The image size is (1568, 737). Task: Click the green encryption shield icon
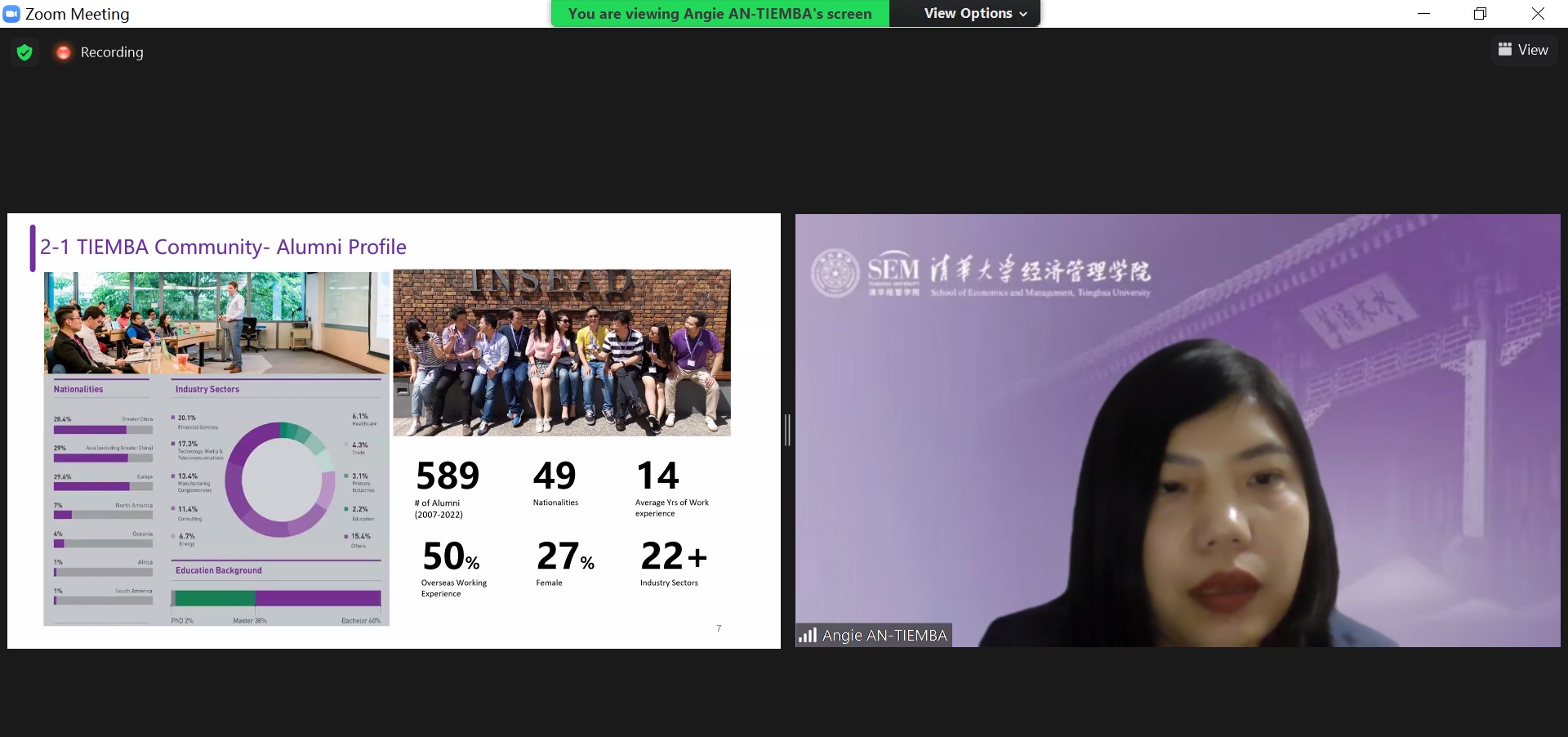click(x=24, y=52)
